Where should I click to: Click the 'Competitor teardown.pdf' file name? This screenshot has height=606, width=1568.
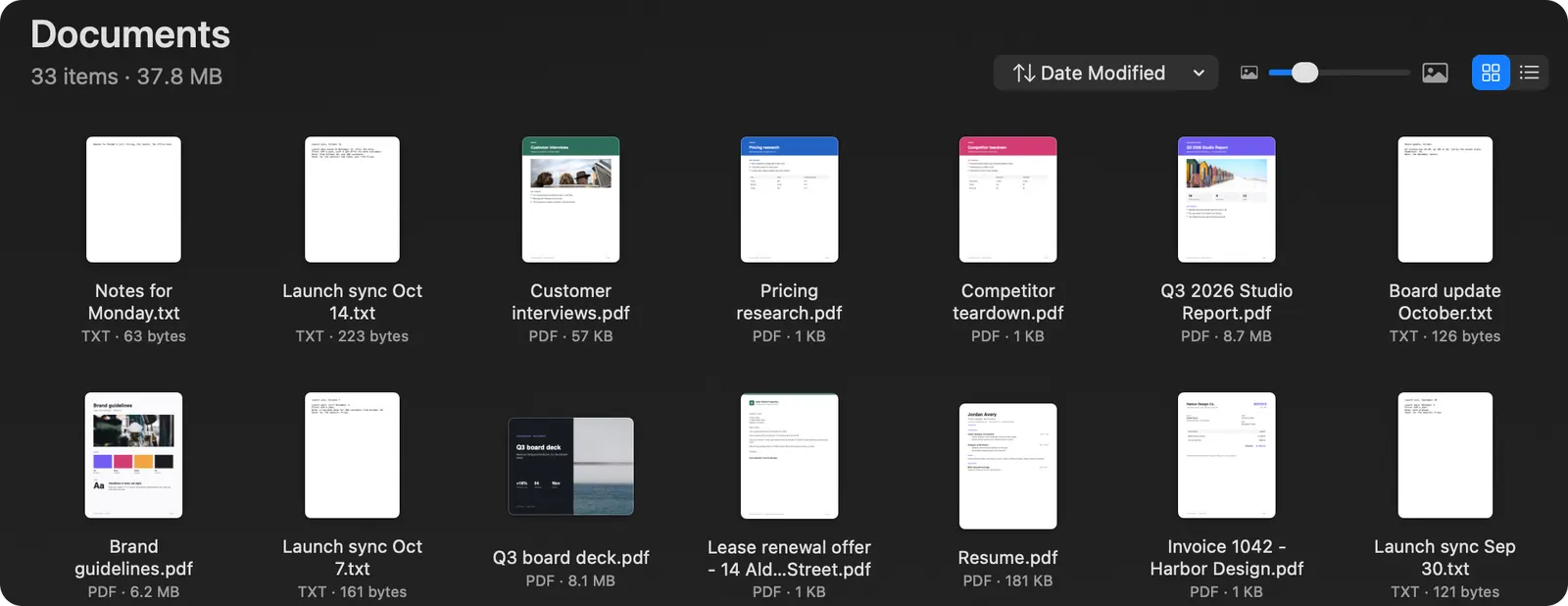click(x=1007, y=302)
